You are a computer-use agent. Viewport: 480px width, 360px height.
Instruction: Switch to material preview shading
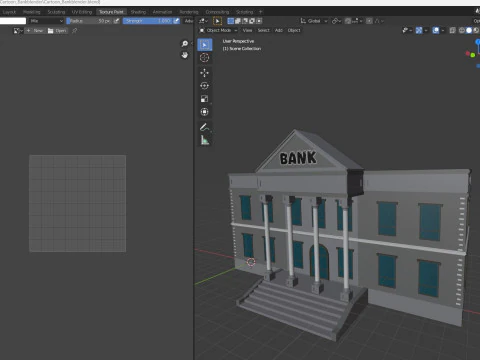476,30
